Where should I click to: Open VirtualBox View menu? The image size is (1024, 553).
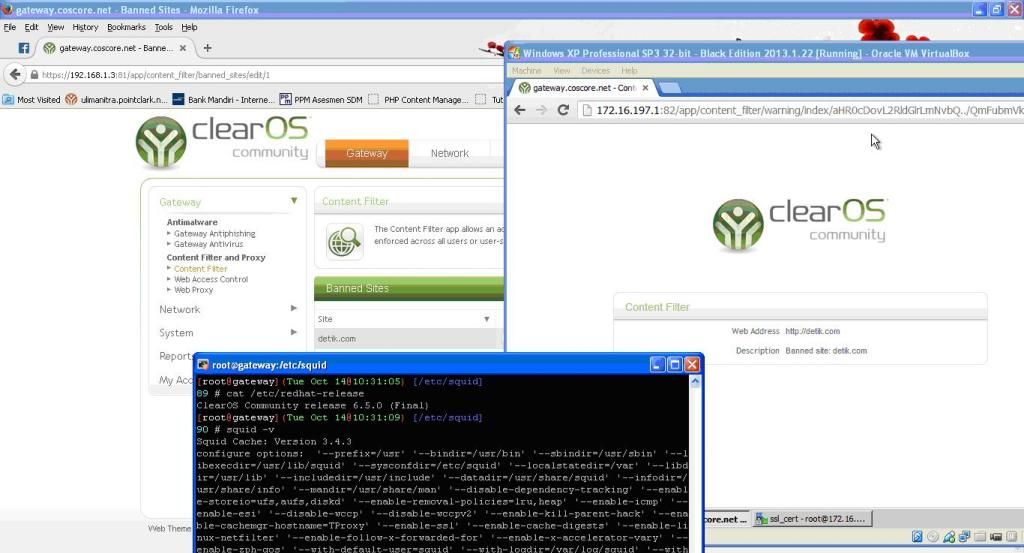pyautogui.click(x=562, y=71)
